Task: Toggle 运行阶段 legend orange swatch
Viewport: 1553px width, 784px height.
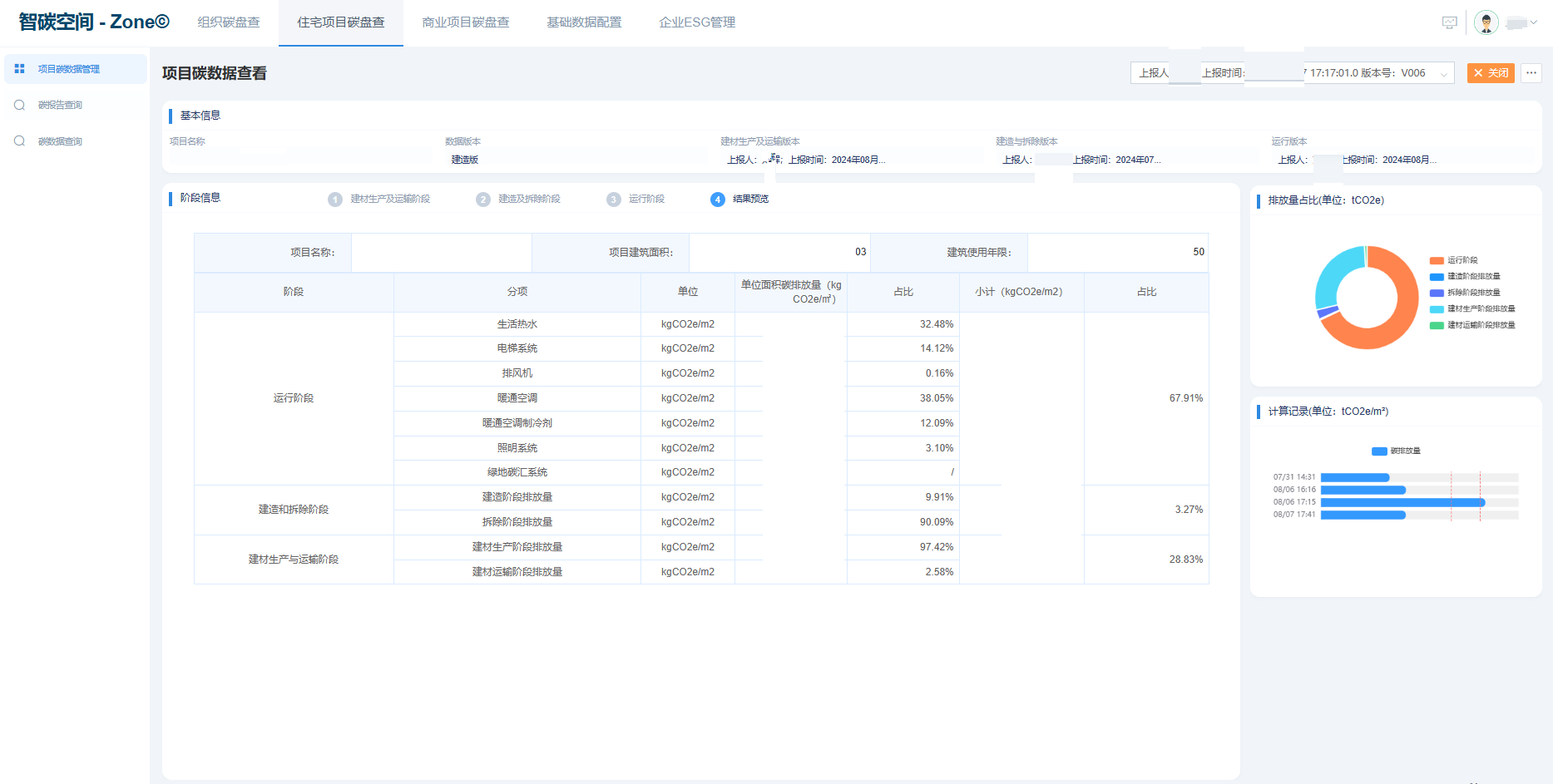Action: 1437,260
